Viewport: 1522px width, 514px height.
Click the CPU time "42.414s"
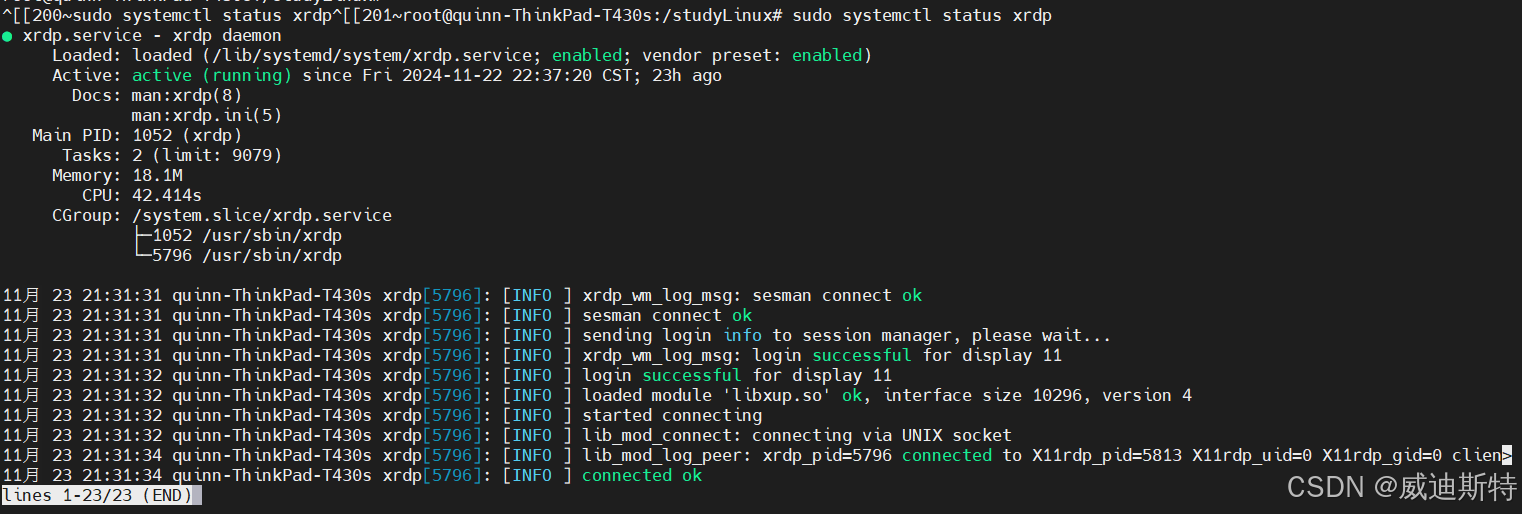coord(167,196)
